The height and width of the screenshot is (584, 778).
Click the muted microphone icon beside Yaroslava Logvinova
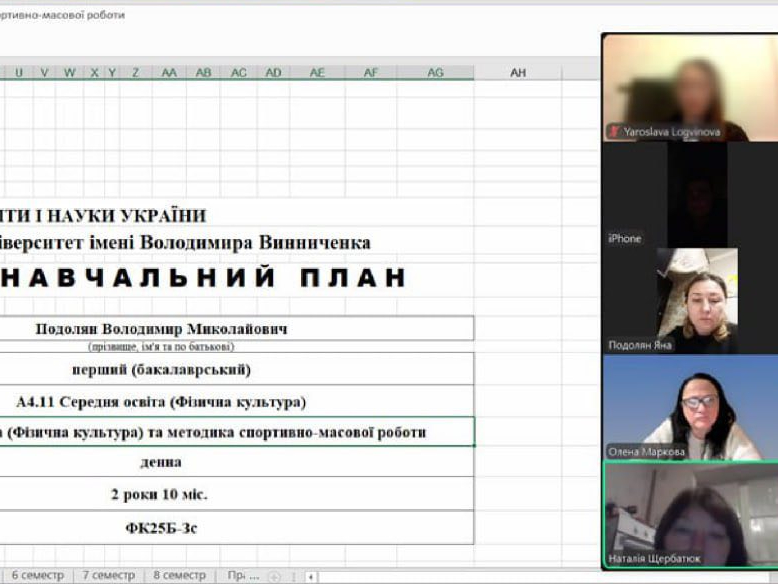615,131
